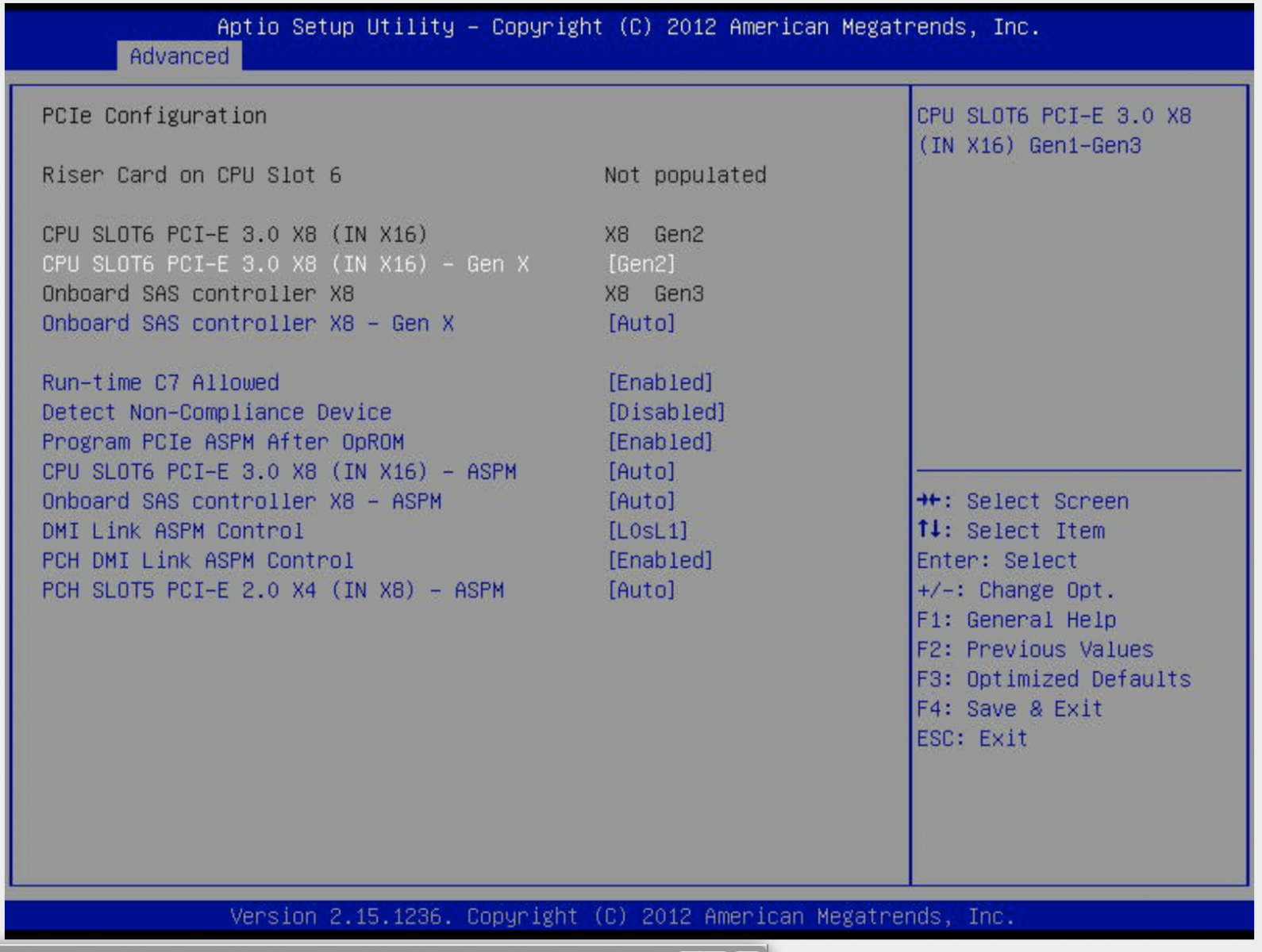1262x952 pixels.
Task: Open CPU SLOT6 ASPM [Auto] value
Action: pos(641,472)
